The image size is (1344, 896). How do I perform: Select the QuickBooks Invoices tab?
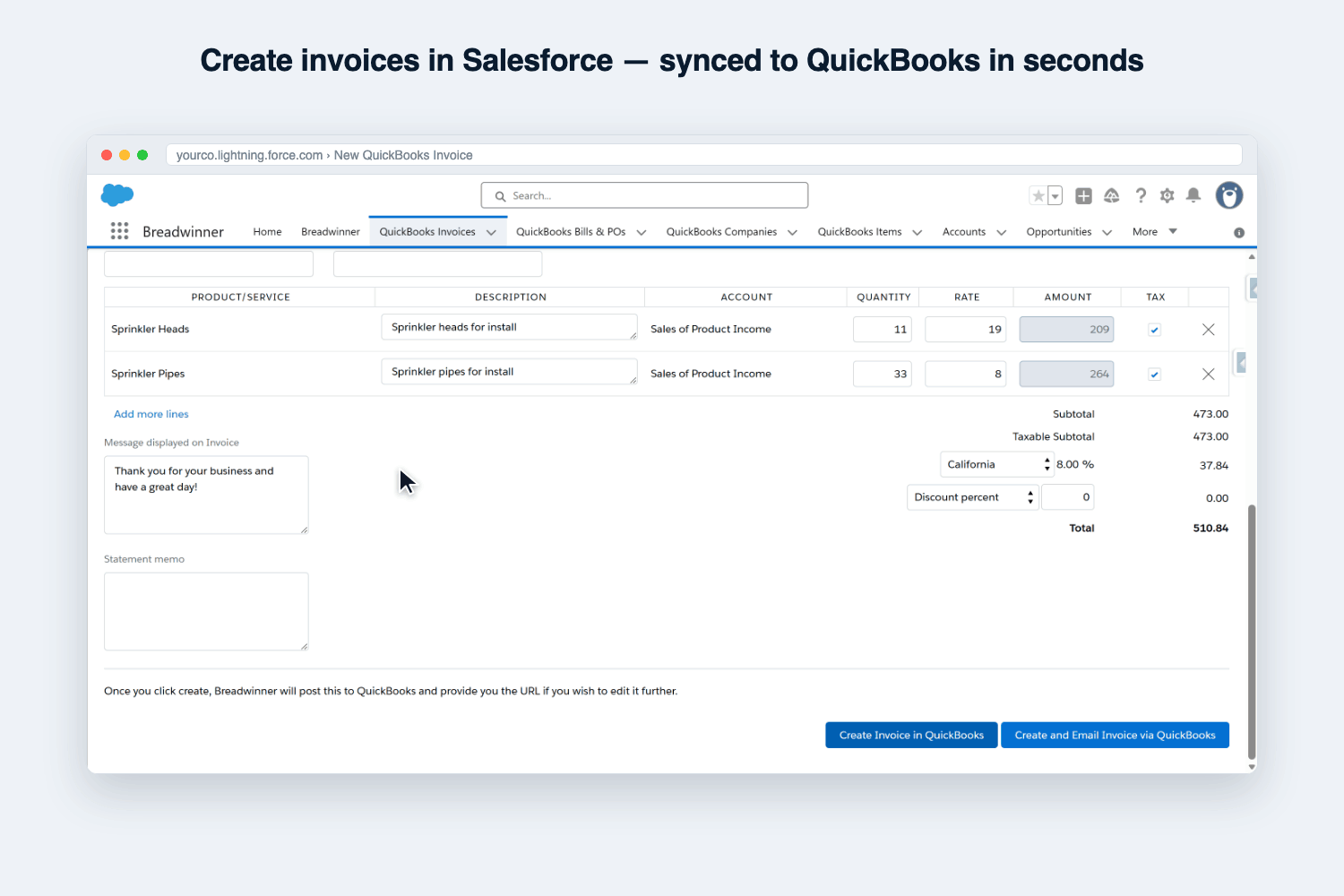point(427,232)
